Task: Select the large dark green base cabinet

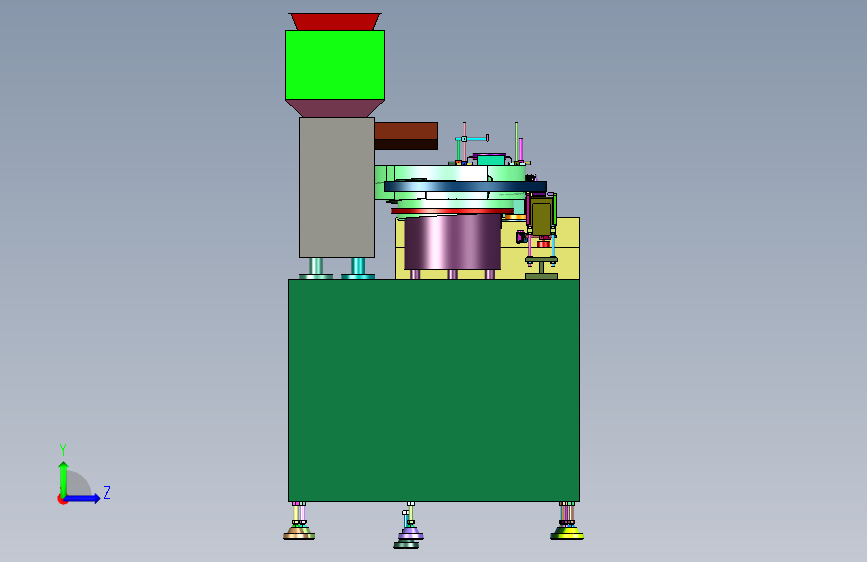Action: (x=434, y=391)
